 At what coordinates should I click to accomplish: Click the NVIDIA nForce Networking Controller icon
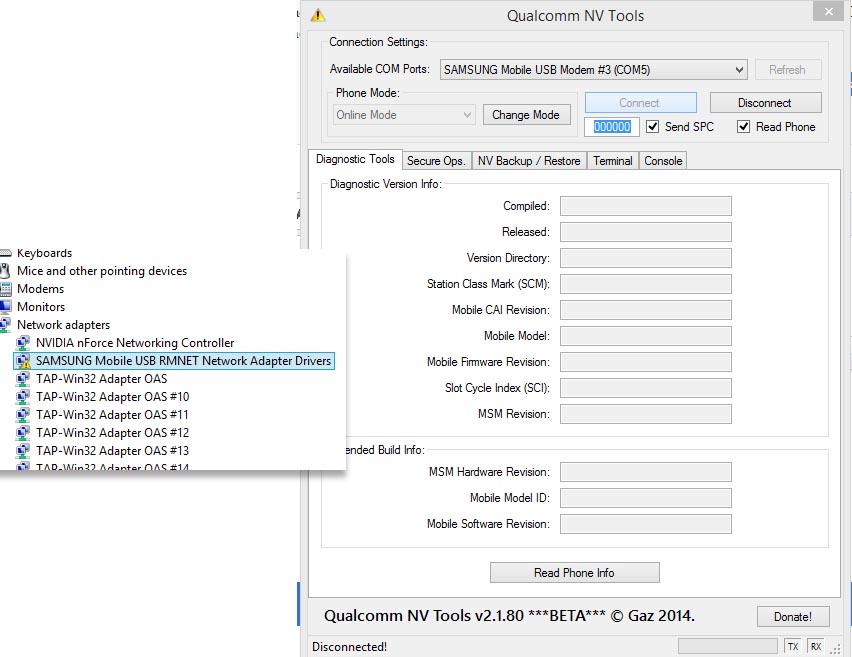point(23,342)
